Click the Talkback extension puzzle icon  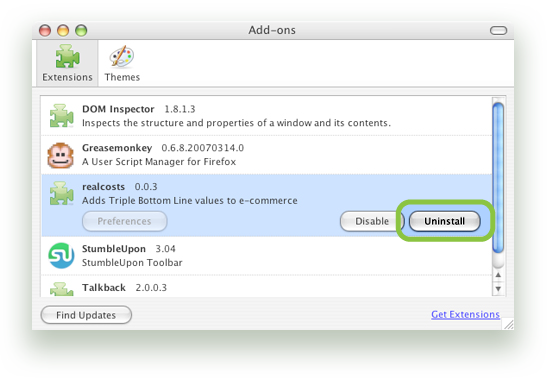[x=61, y=289]
